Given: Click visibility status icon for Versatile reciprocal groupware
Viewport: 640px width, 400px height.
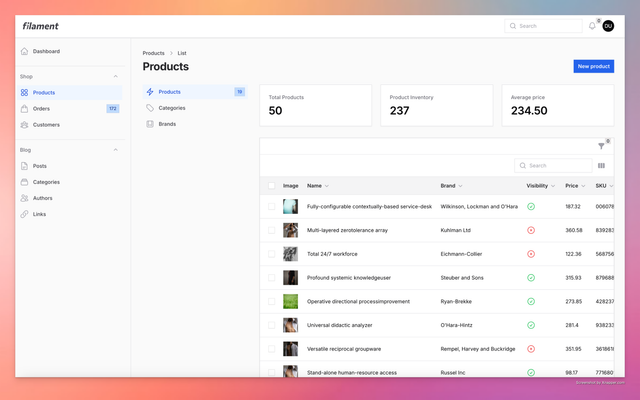Looking at the screenshot, I should click(531, 349).
